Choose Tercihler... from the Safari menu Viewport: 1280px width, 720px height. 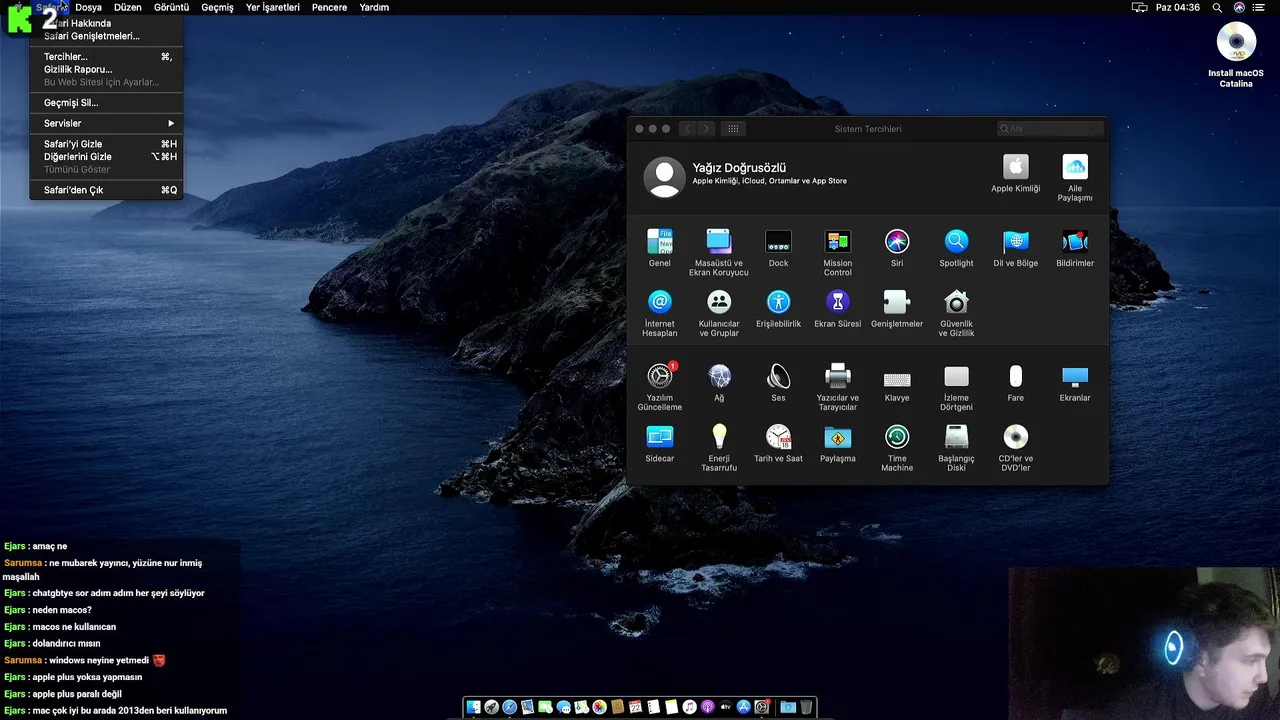(106, 57)
